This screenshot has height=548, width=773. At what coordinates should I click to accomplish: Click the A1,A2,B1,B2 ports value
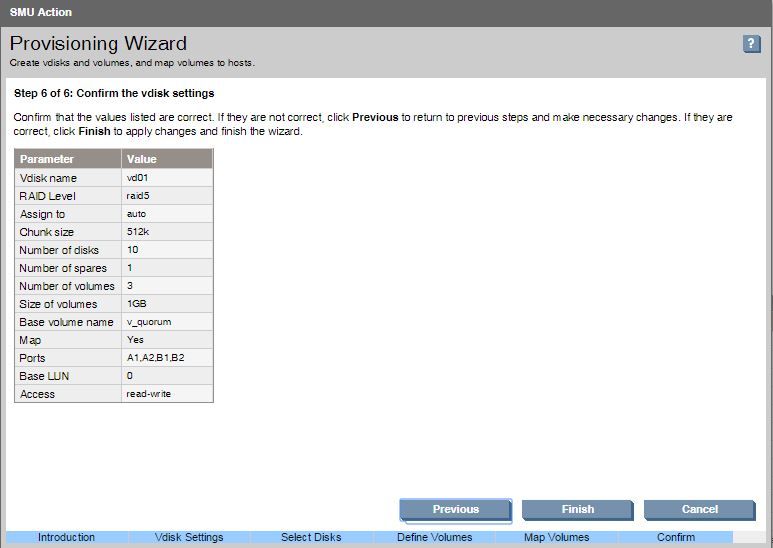coord(155,358)
